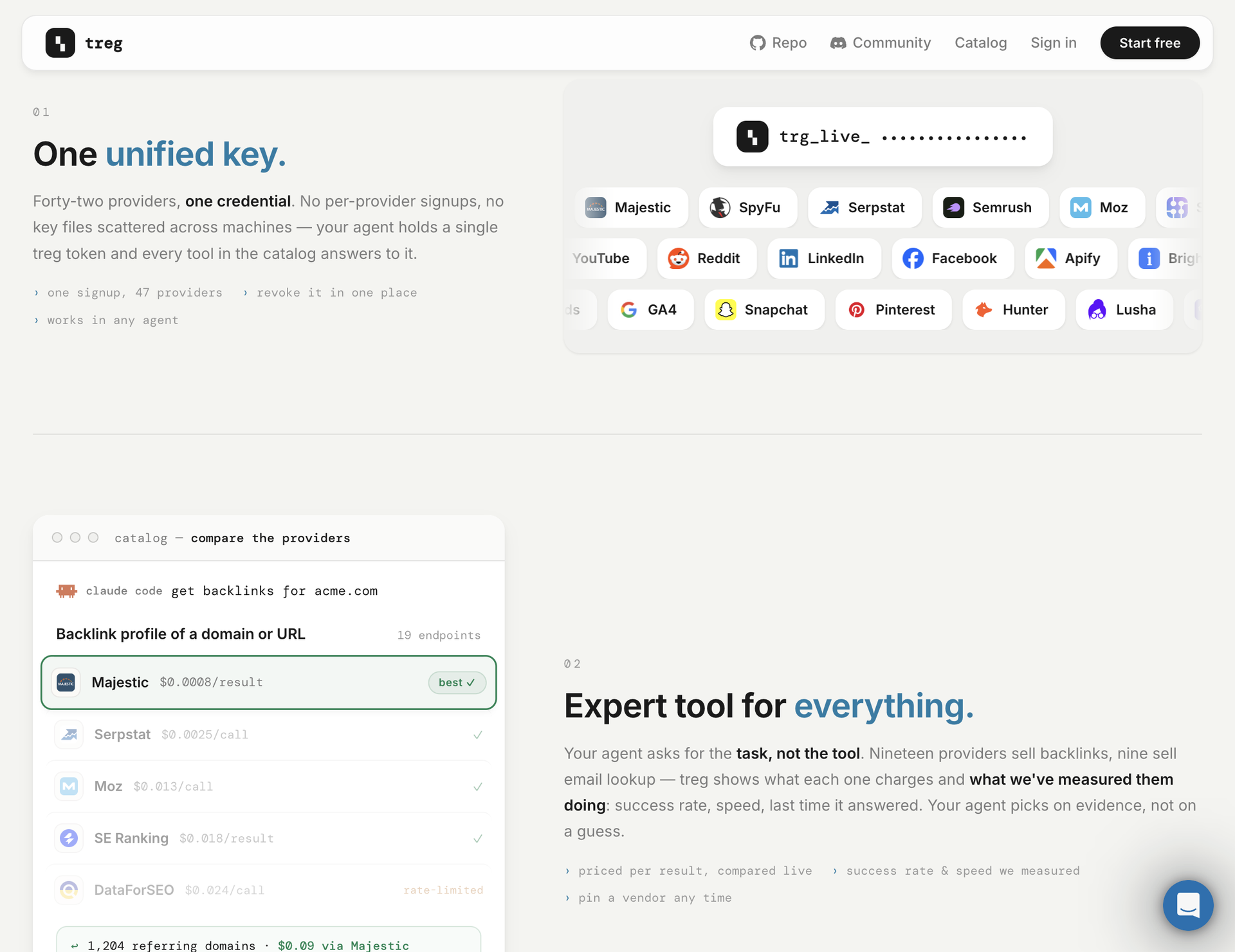
Task: Click the Apify logo icon
Action: tap(1046, 259)
